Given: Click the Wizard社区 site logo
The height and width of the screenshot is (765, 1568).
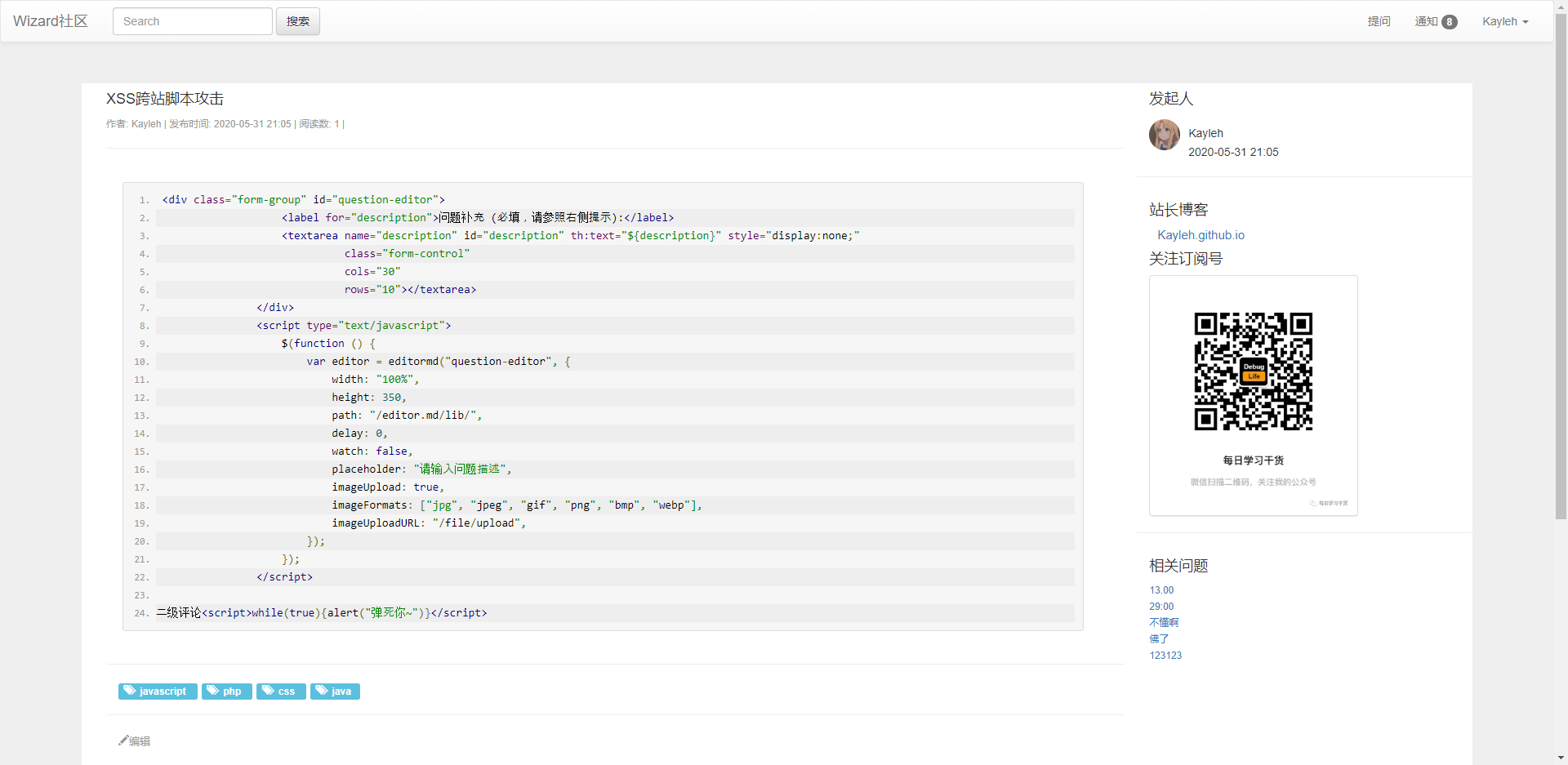Looking at the screenshot, I should (x=51, y=21).
